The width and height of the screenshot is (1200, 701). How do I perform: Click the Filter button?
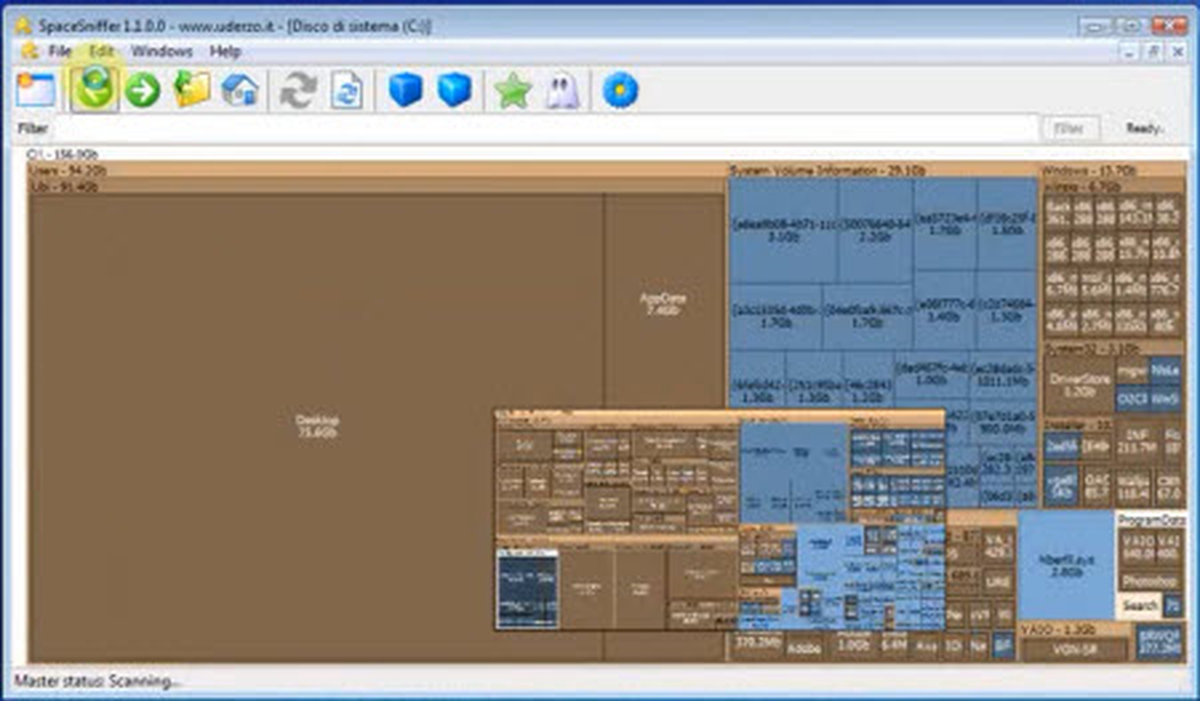[x=1070, y=129]
